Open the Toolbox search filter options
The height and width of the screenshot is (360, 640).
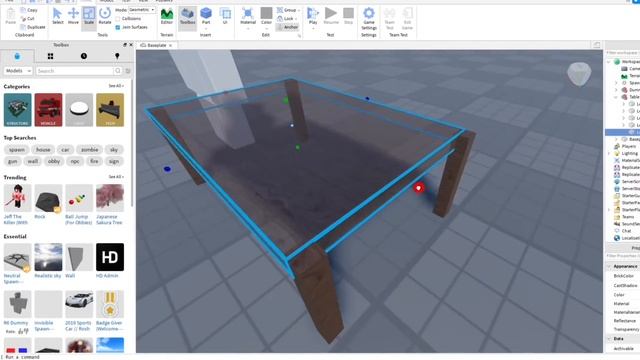click(x=128, y=71)
